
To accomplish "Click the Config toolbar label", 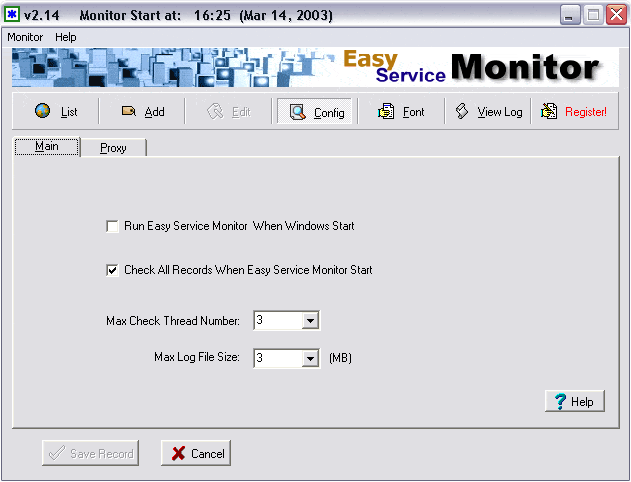I will tap(329, 113).
